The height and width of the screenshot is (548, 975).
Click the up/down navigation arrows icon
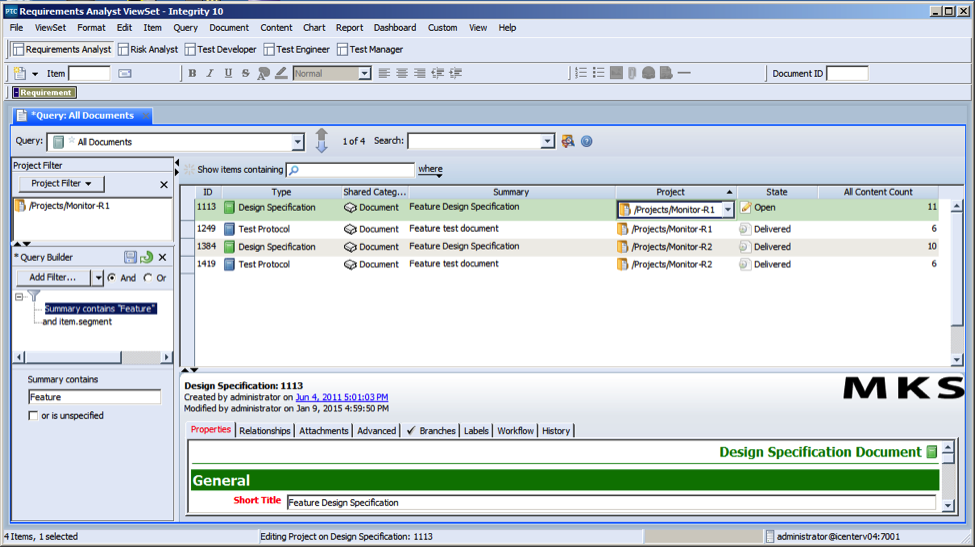pos(321,141)
